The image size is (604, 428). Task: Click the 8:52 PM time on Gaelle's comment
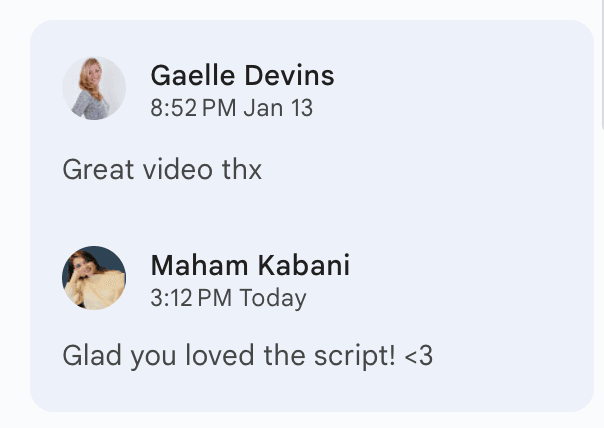pyautogui.click(x=192, y=107)
